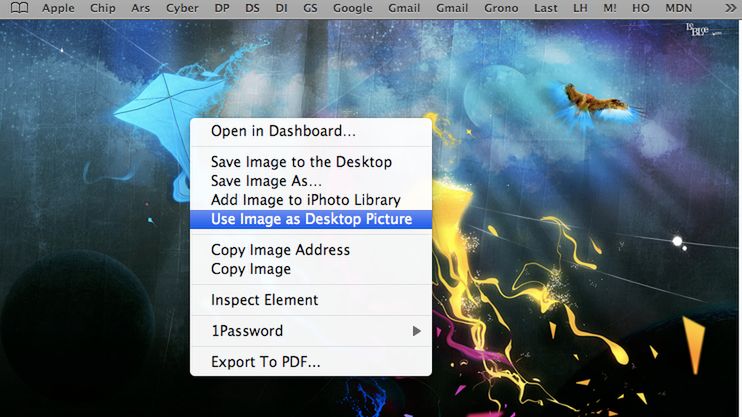Viewport: 742px width, 417px height.
Task: Open the M! bookmark
Action: coord(610,8)
